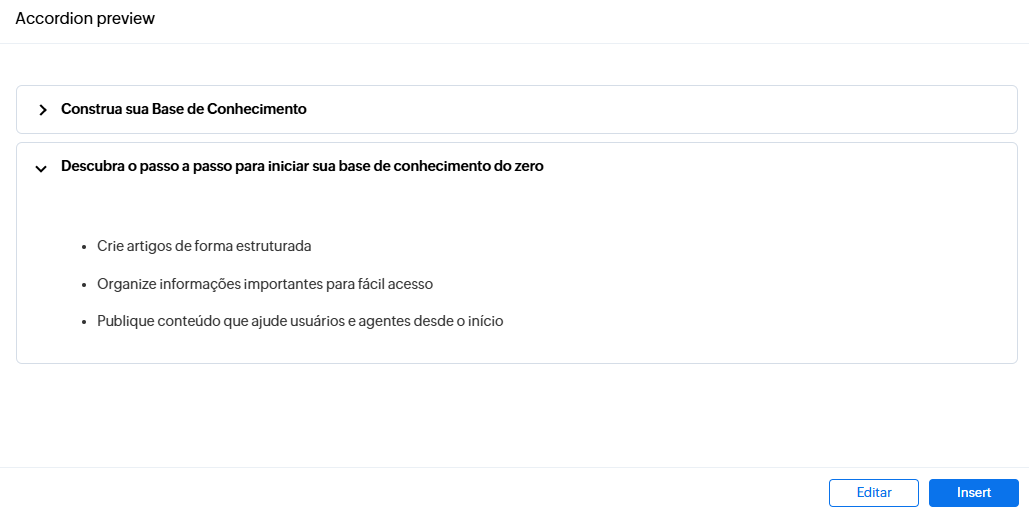Collapse the Descubra o passo a passo chevron

click(41, 168)
